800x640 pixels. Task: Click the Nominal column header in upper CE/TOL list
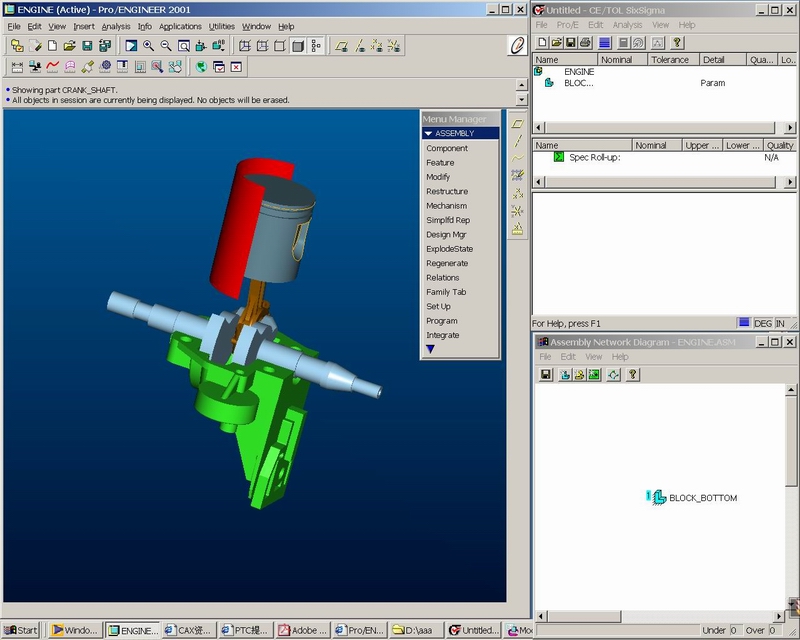(x=622, y=60)
